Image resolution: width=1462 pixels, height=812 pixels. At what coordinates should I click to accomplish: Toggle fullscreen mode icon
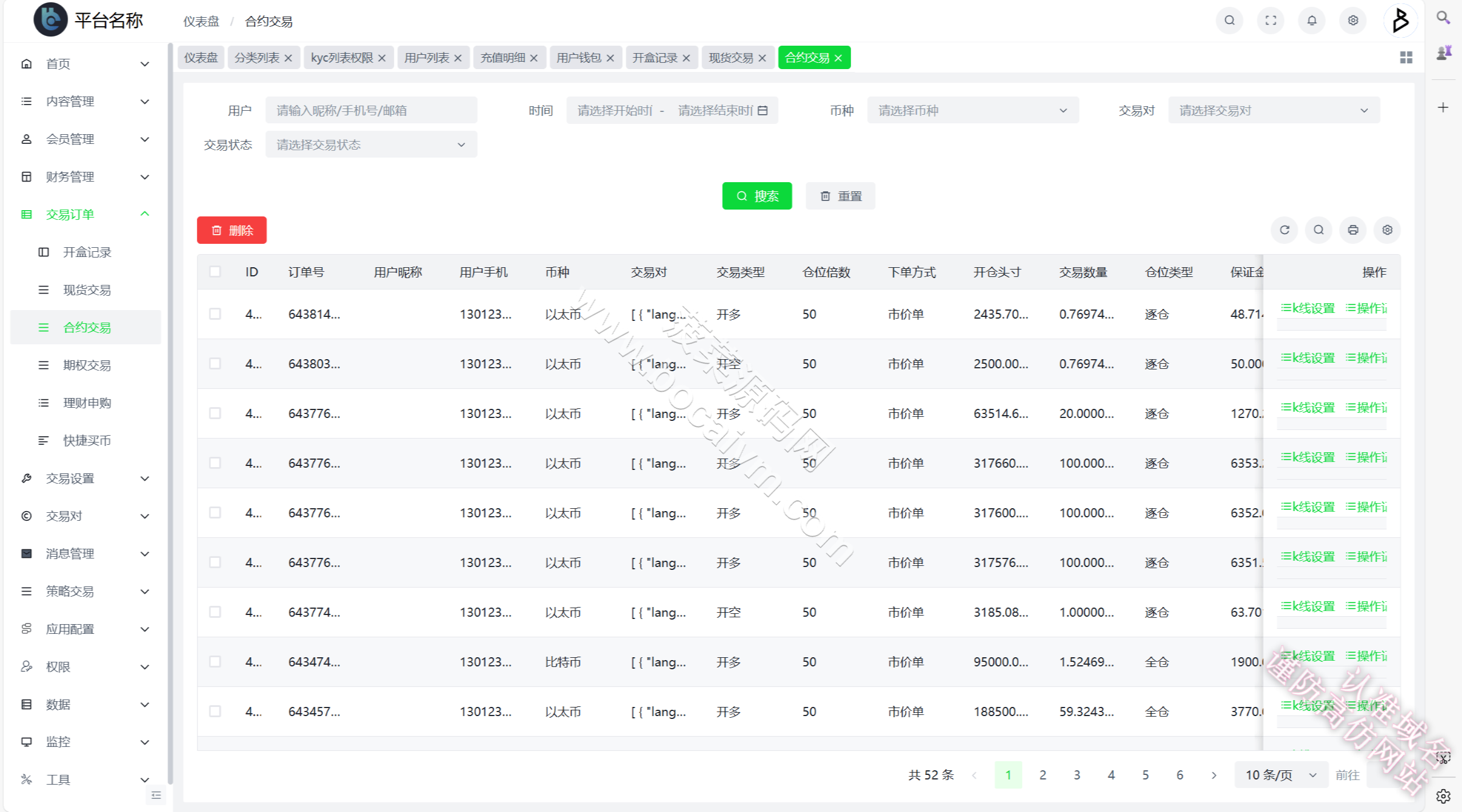point(1271,21)
